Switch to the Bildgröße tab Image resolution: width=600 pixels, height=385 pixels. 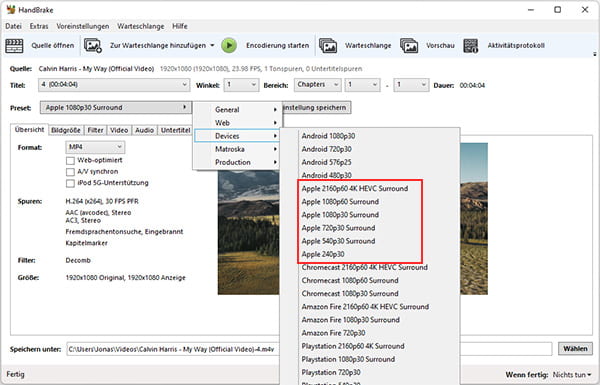[66, 130]
